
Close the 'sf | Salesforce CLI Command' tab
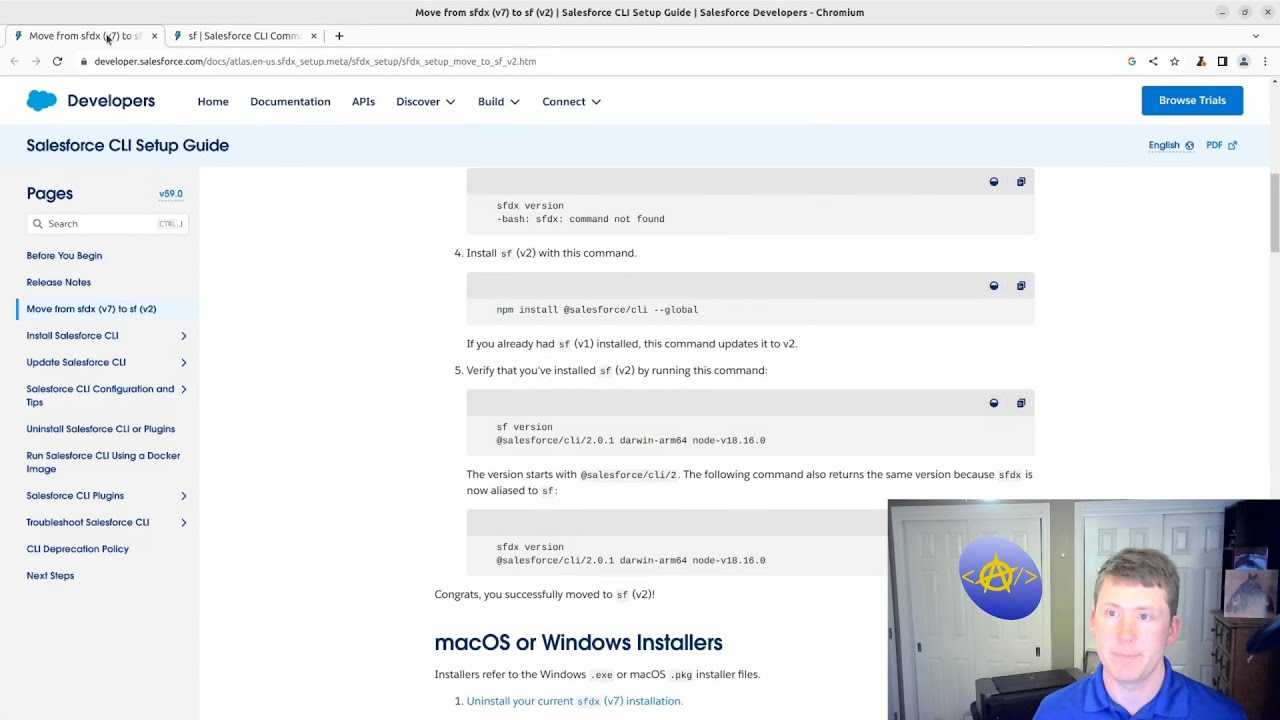(313, 36)
